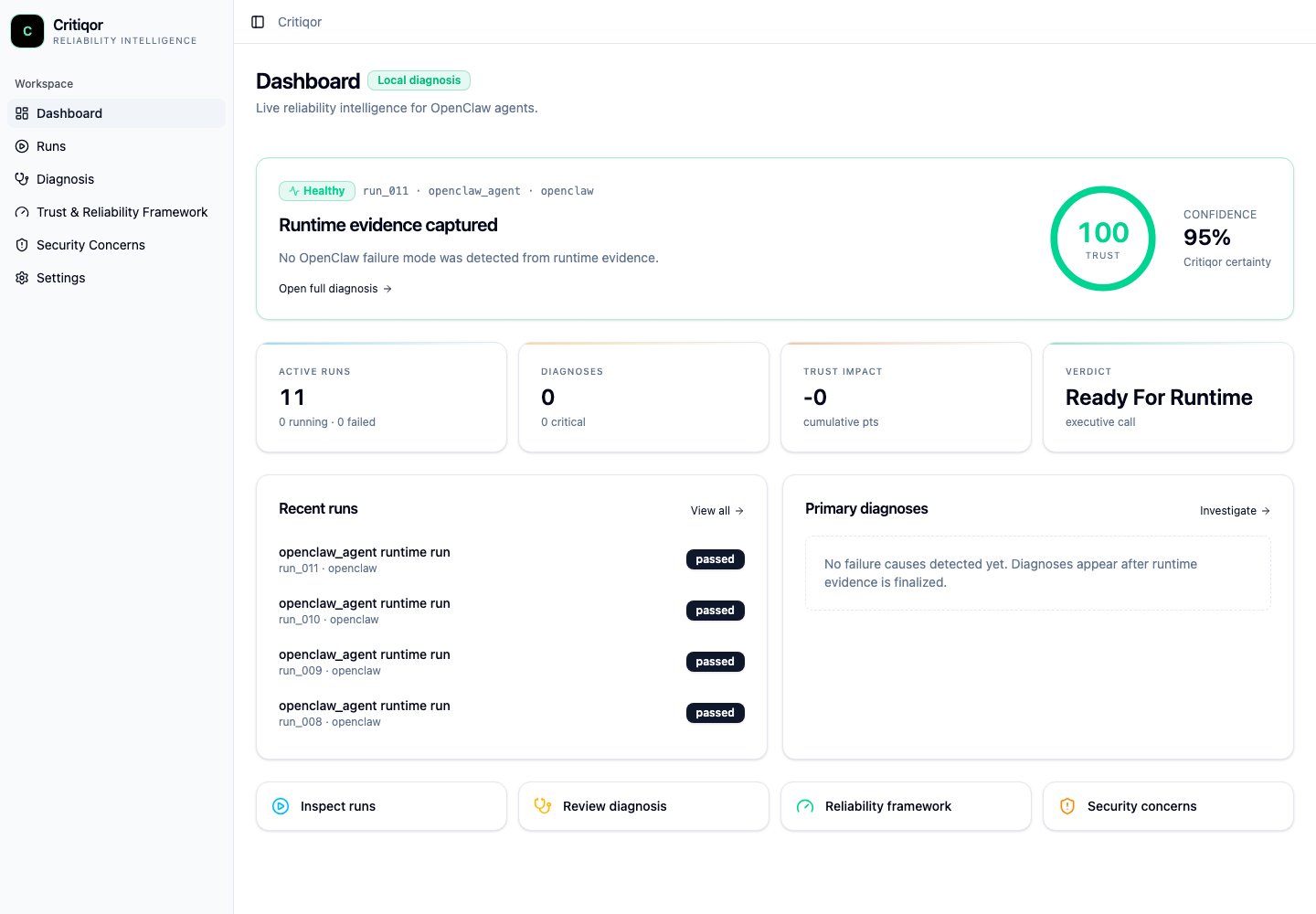Click the Recent runs heading
1316x914 pixels.
pyautogui.click(x=318, y=508)
